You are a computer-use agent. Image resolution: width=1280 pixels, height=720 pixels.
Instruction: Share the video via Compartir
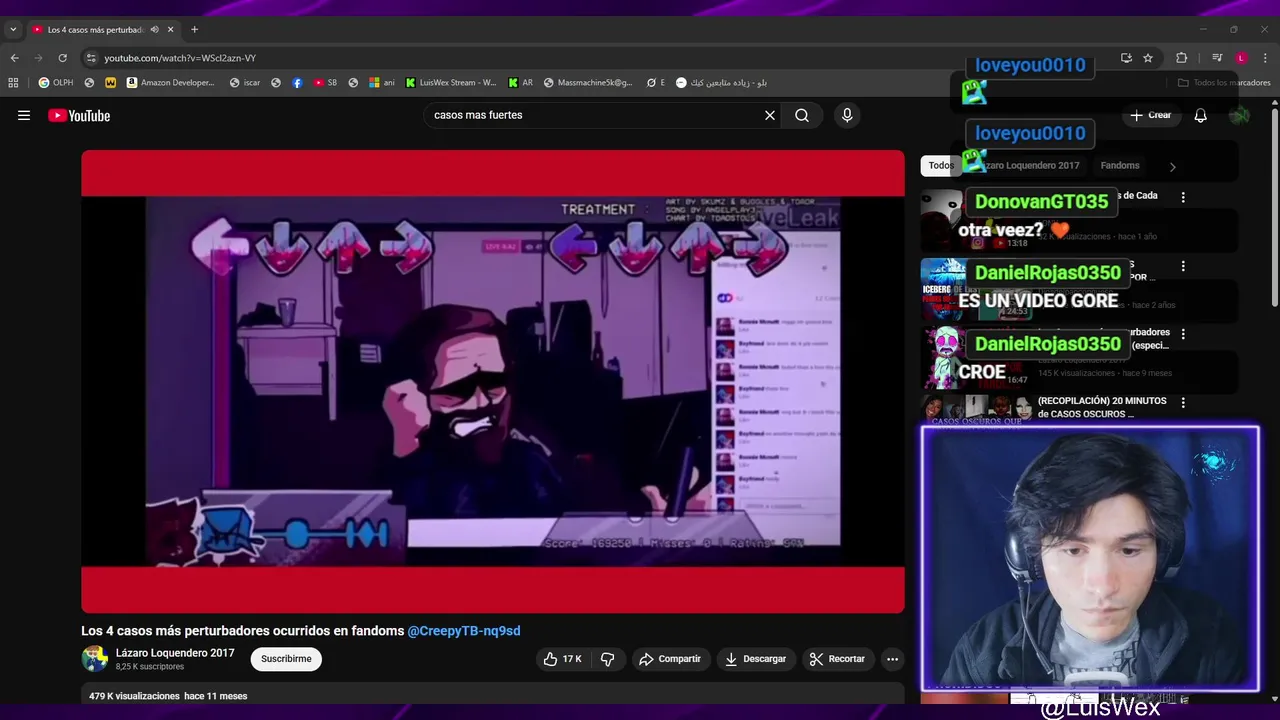[670, 659]
